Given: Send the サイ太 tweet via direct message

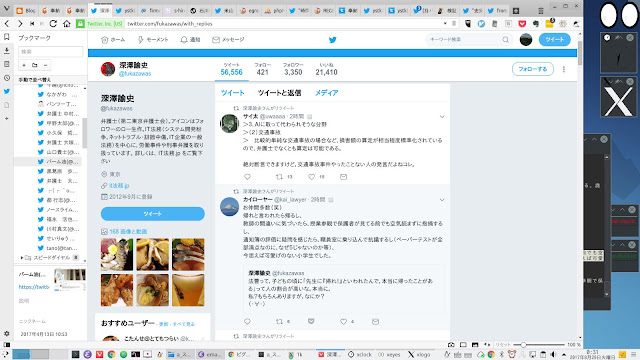Looking at the screenshot, I should pyautogui.click(x=343, y=177).
